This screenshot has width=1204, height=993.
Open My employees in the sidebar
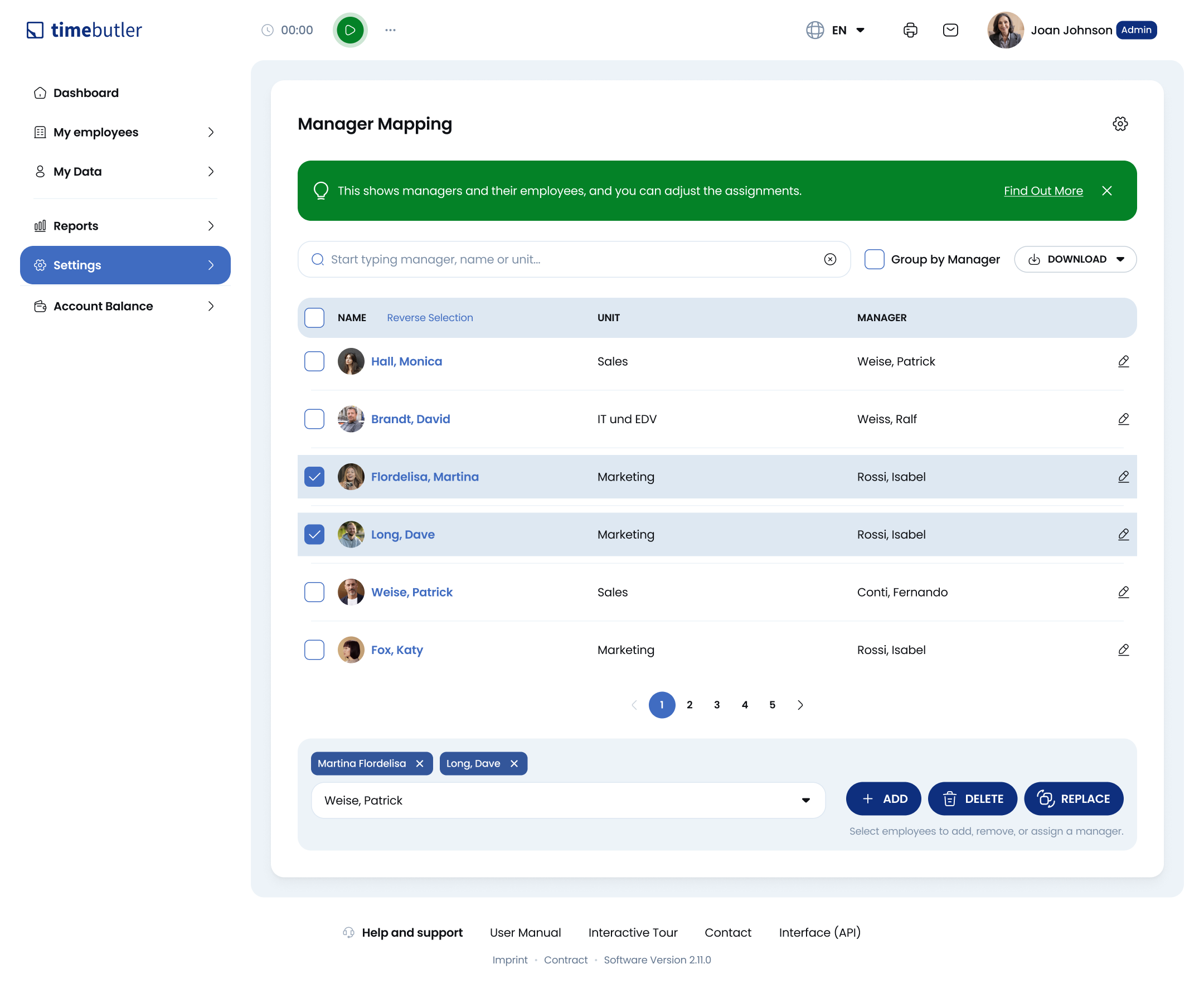click(95, 132)
